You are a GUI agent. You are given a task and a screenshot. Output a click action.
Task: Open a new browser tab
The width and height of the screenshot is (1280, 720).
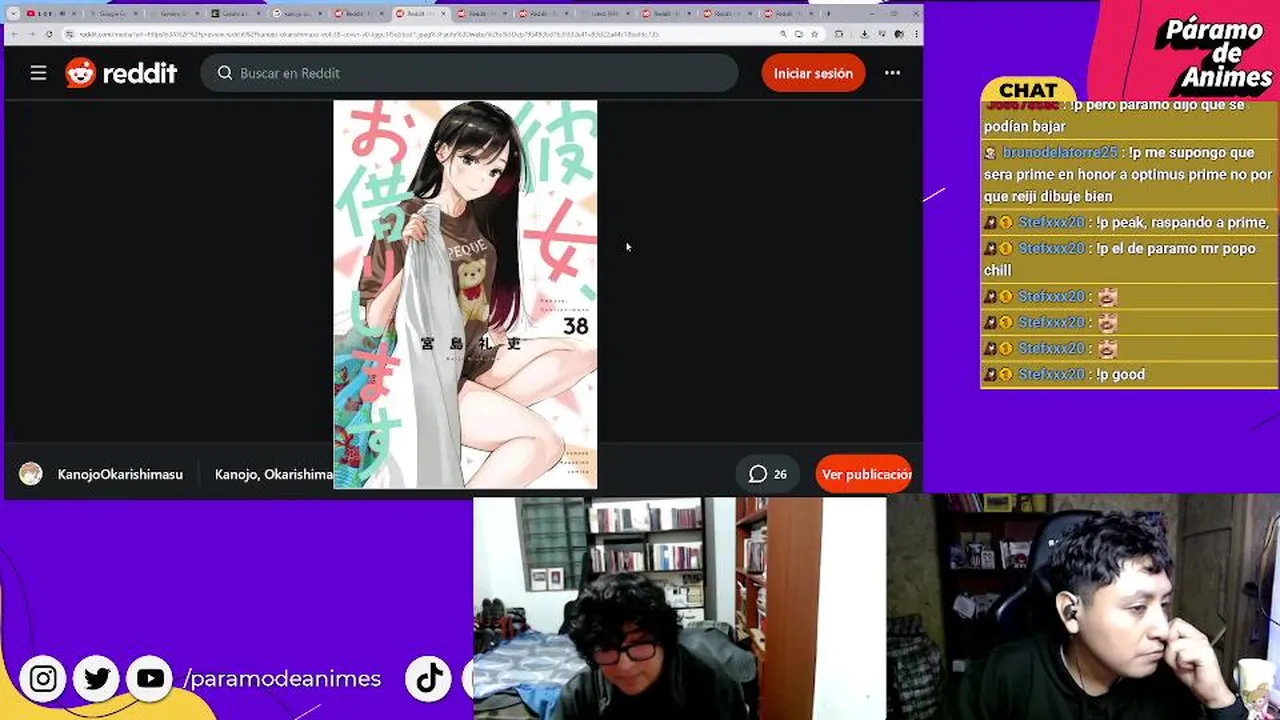coord(829,14)
